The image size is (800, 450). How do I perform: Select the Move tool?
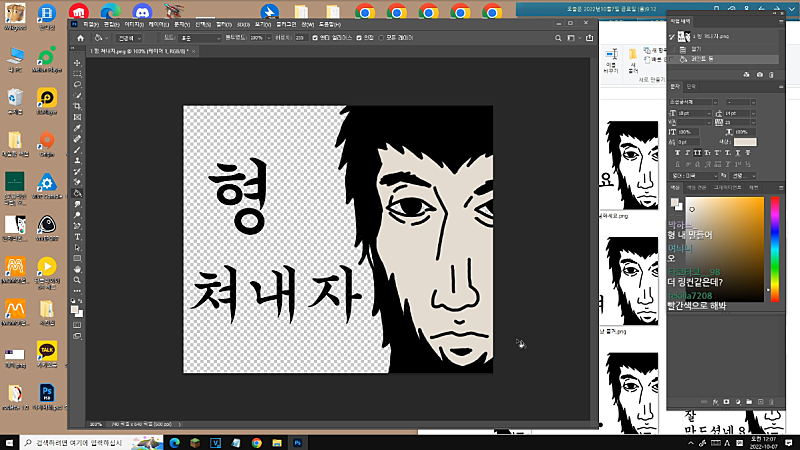77,63
